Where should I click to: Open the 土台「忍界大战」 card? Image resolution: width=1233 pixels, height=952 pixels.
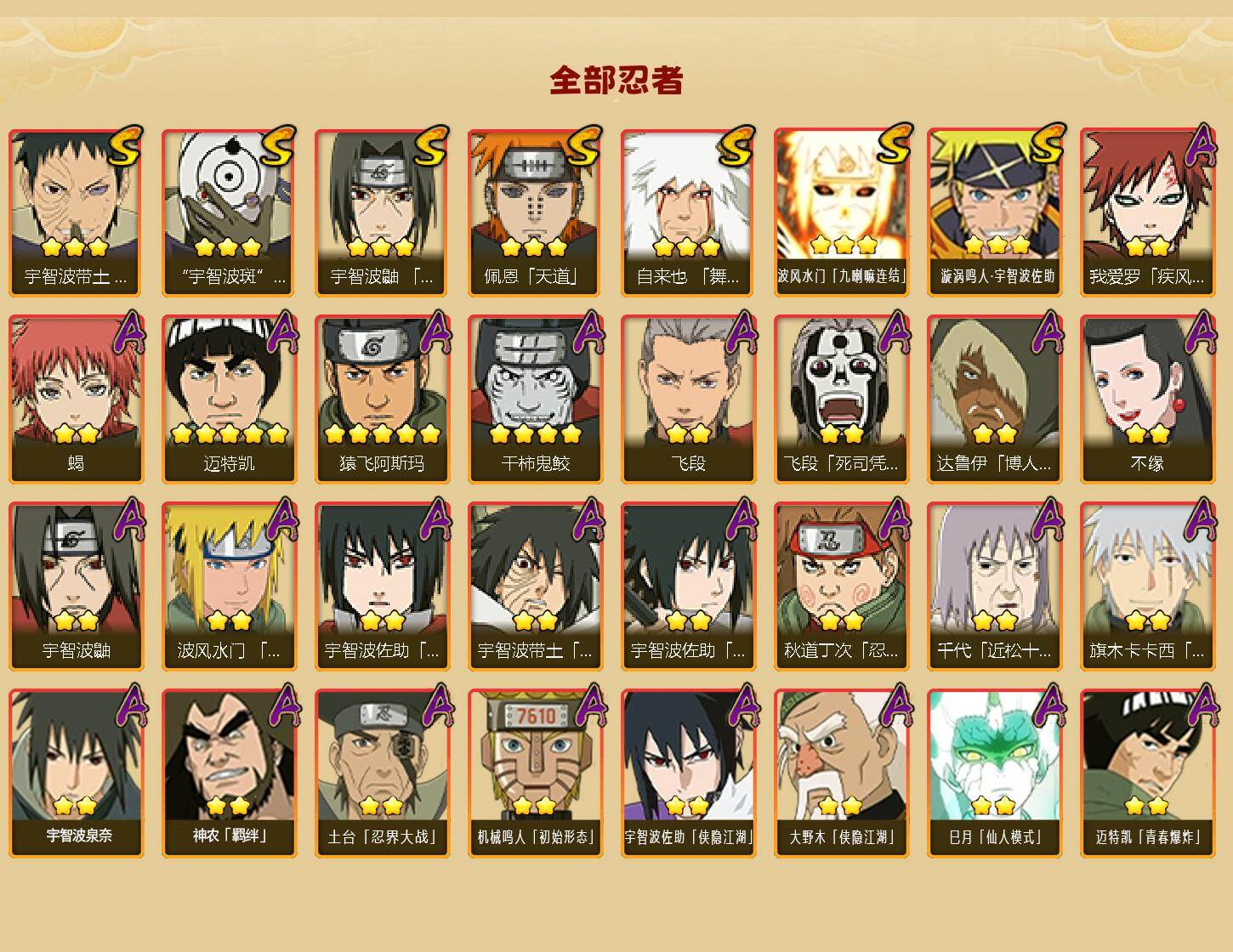click(x=382, y=773)
